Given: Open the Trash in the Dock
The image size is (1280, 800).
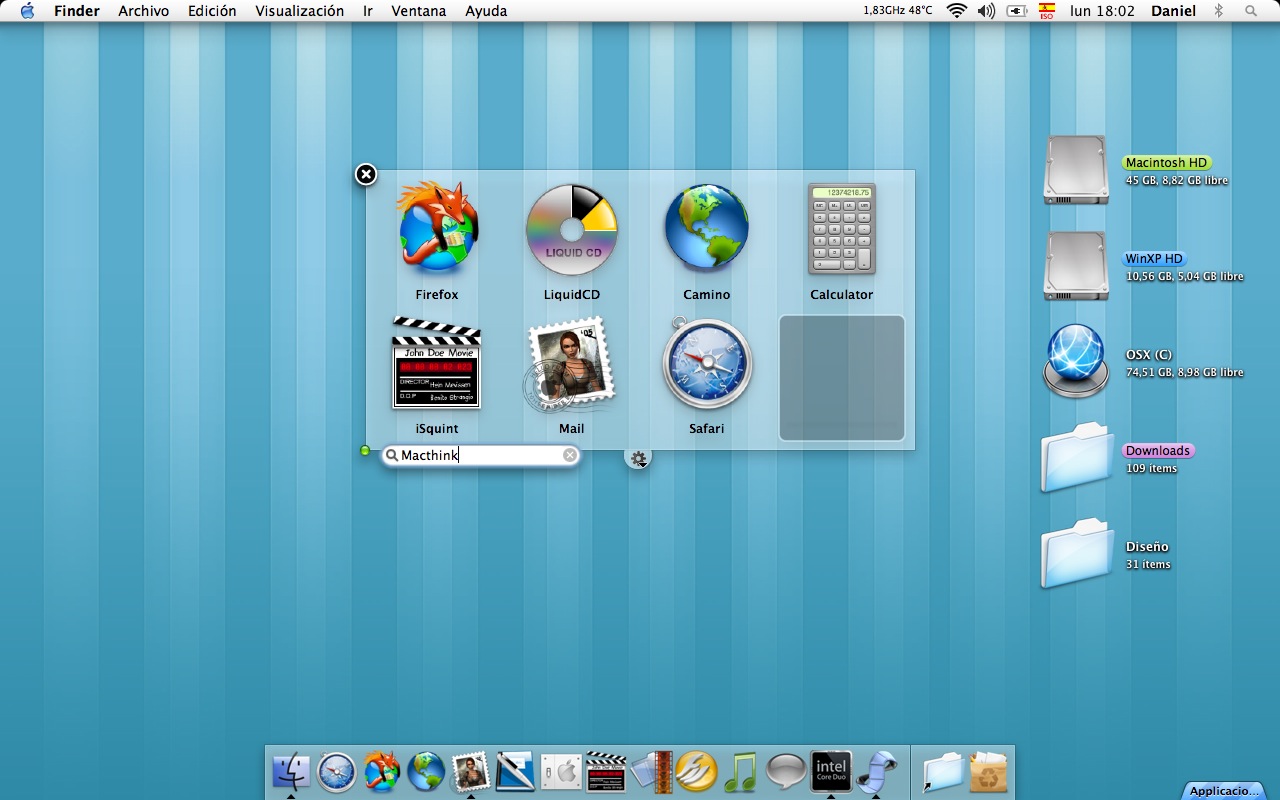Looking at the screenshot, I should (988, 772).
